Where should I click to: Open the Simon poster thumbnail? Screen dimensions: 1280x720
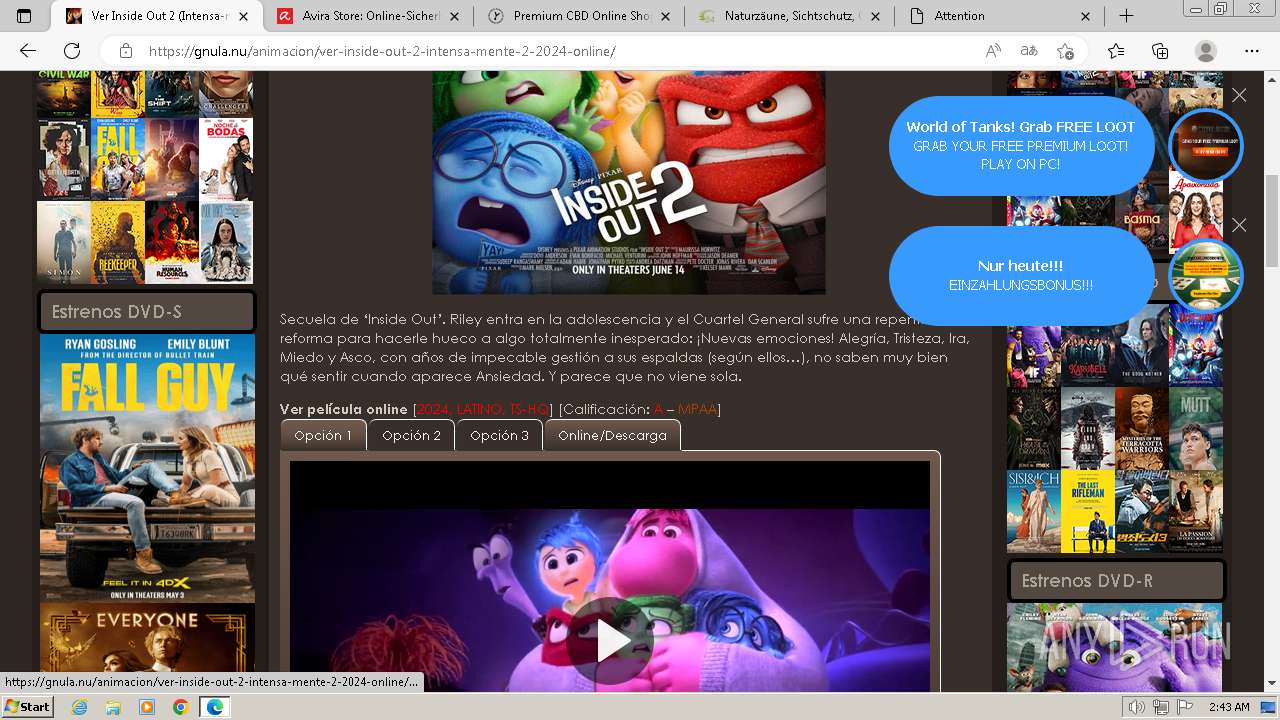point(64,243)
